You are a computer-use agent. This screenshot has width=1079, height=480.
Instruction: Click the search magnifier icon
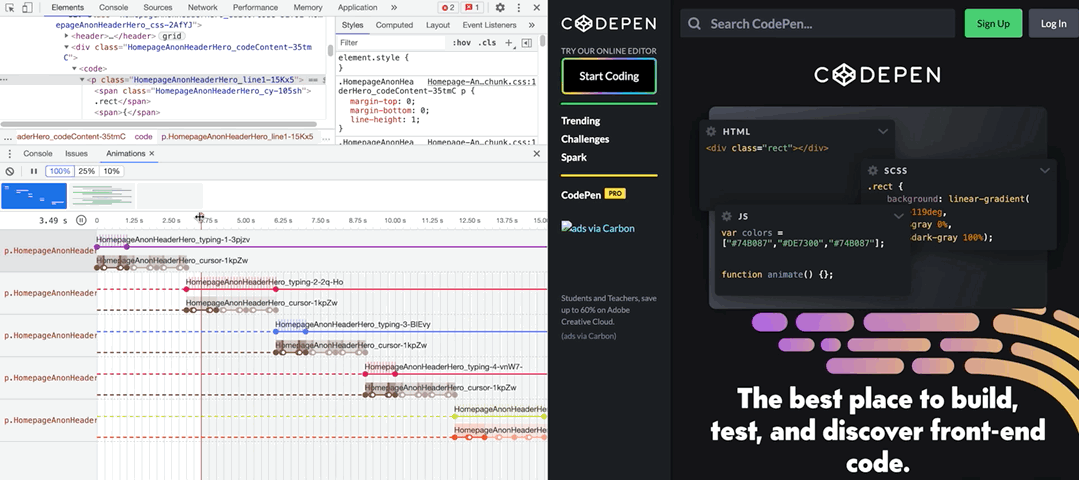(694, 24)
